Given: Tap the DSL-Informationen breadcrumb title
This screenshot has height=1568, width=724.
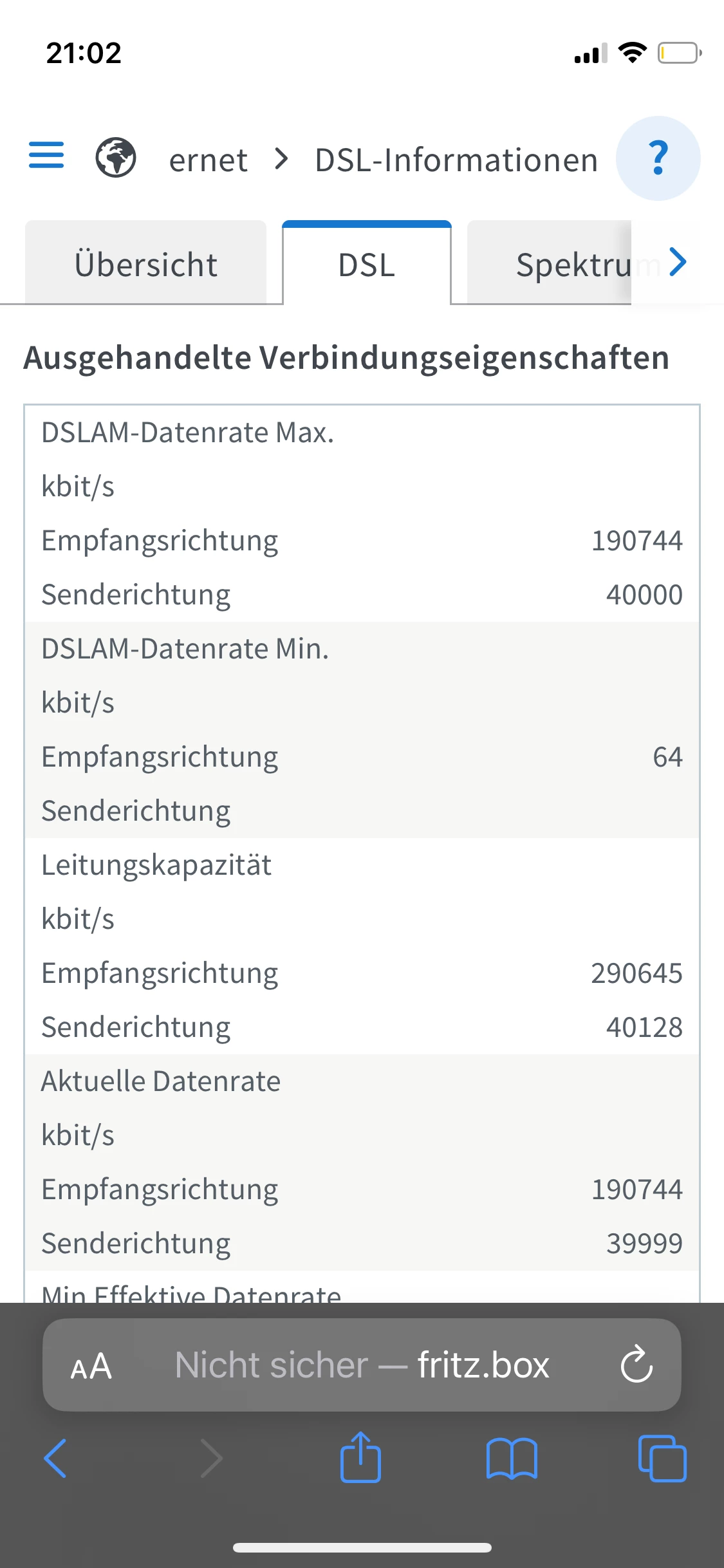Looking at the screenshot, I should [456, 160].
